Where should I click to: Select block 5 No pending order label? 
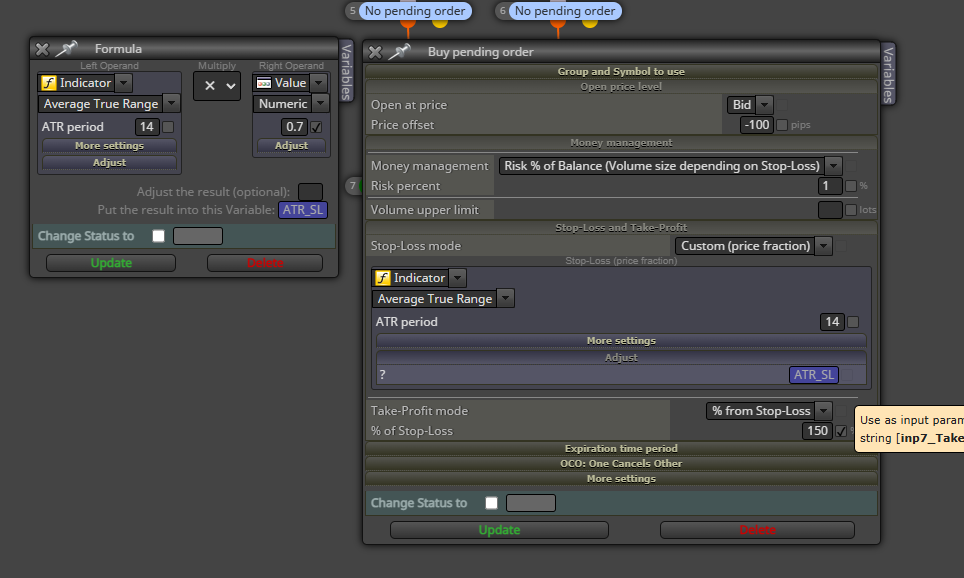point(415,11)
